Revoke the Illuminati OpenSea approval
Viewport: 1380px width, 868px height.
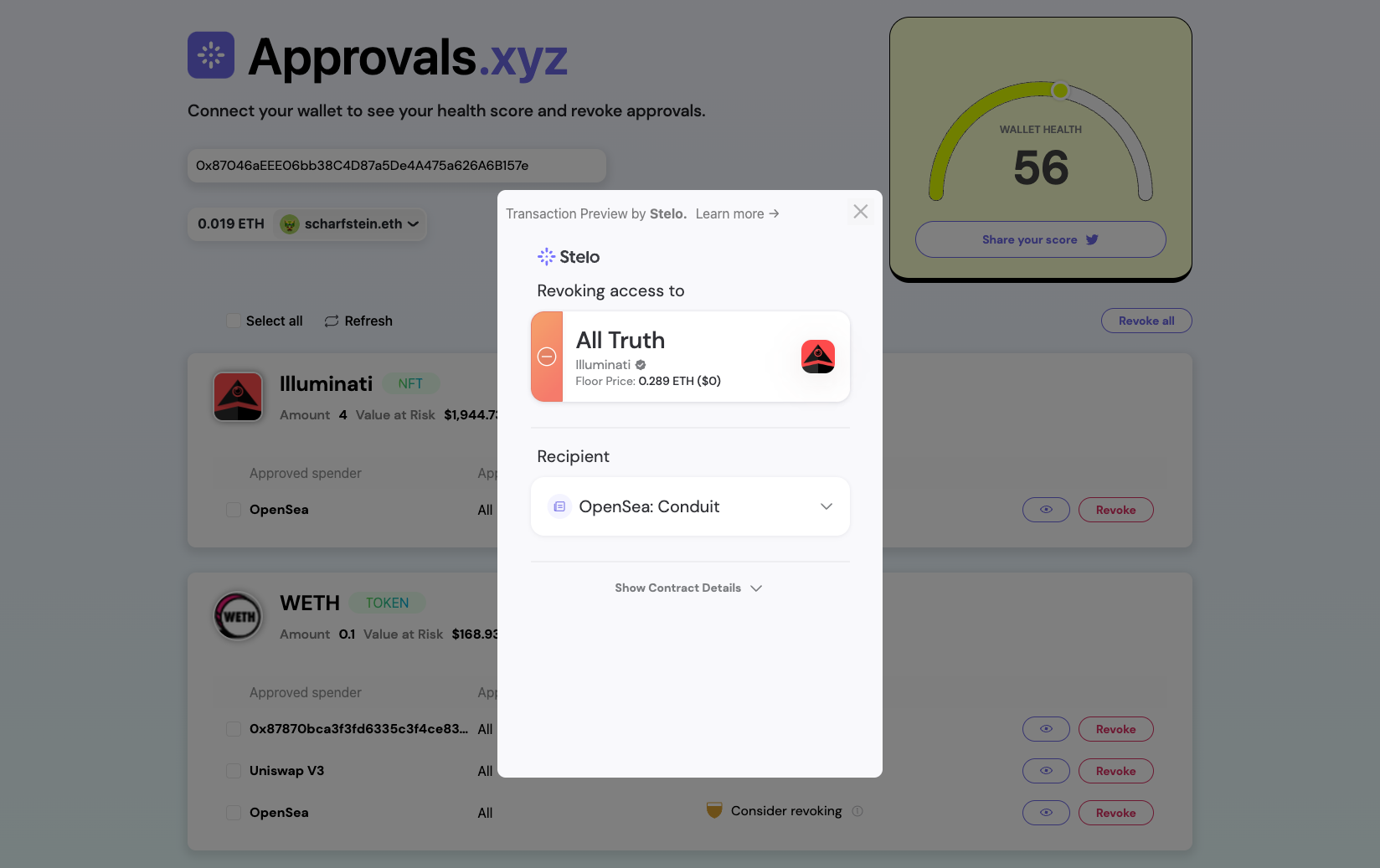pyautogui.click(x=1116, y=510)
